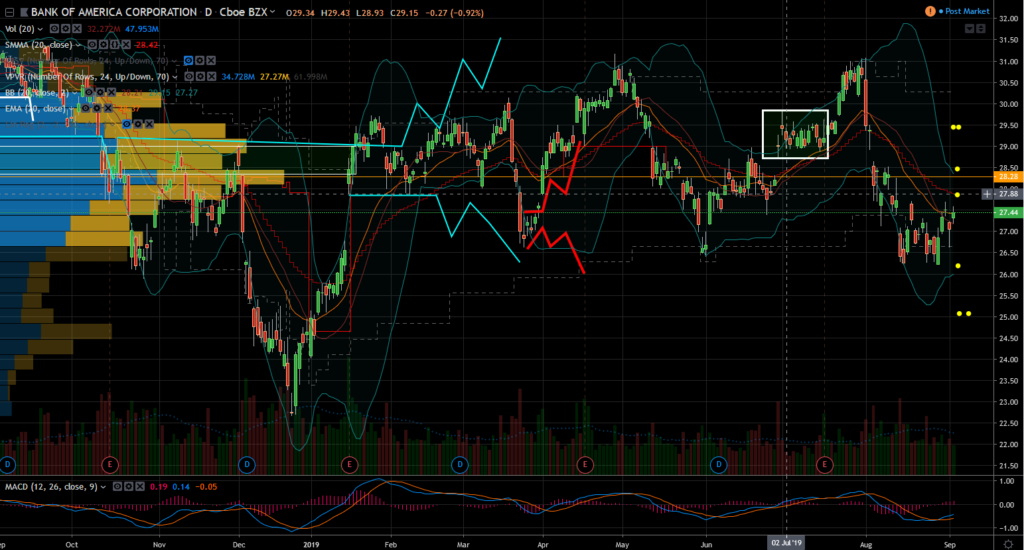Open SMMA (20, close) settings gear
The width and height of the screenshot is (1024, 550).
[104, 45]
